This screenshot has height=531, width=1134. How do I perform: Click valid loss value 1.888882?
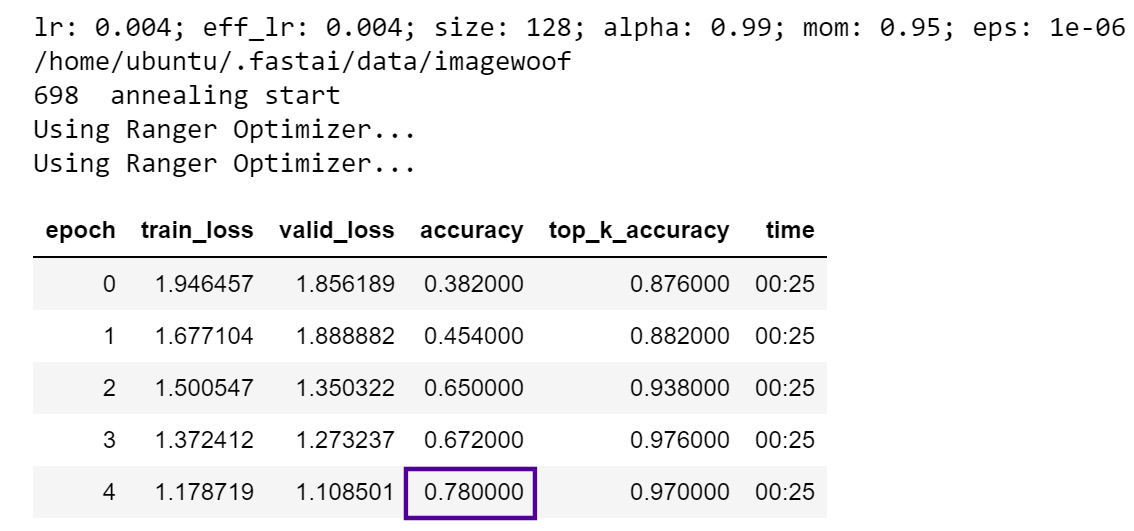click(346, 336)
